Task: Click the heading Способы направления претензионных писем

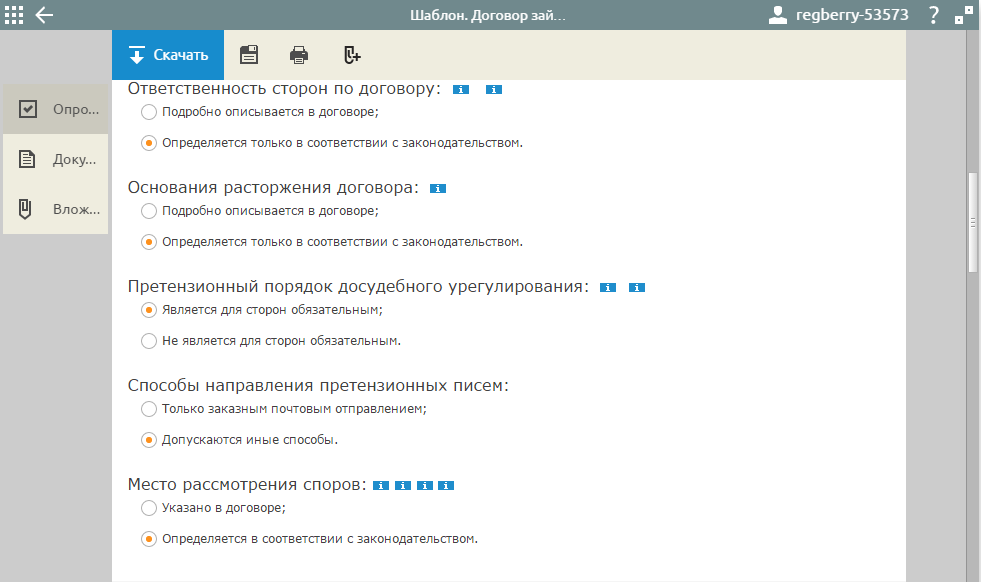Action: [x=318, y=385]
